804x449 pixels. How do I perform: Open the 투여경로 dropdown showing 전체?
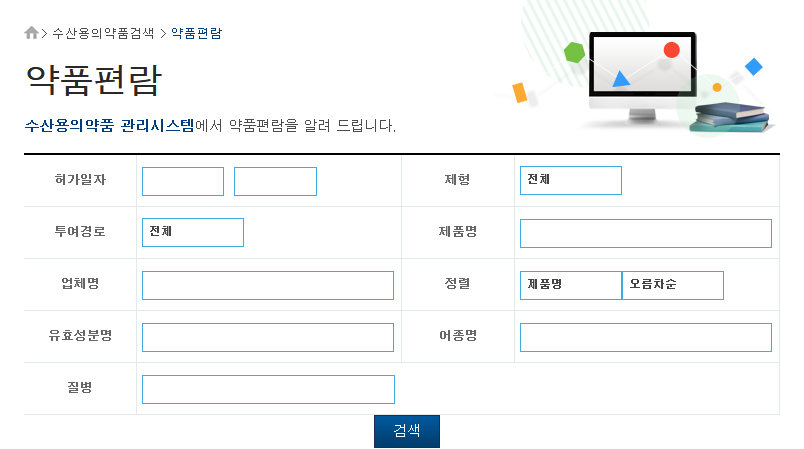[x=193, y=233]
